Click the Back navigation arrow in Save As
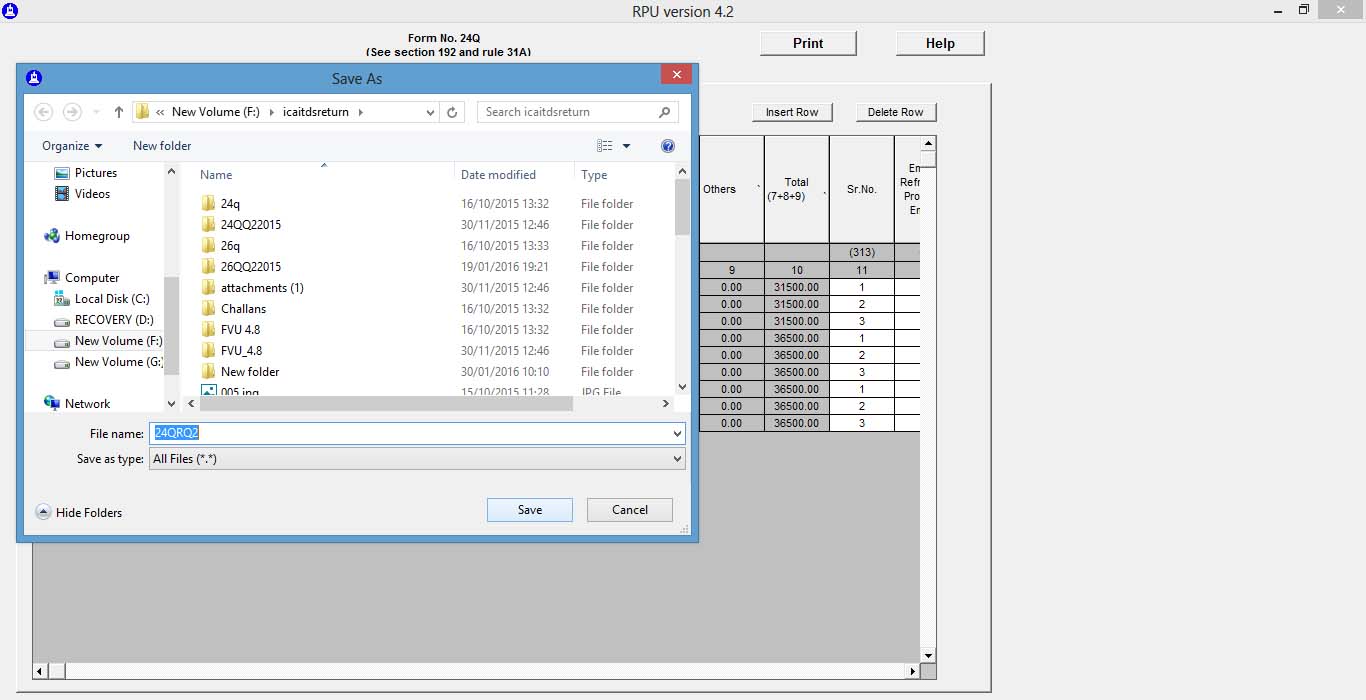The image size is (1366, 700). pos(43,112)
